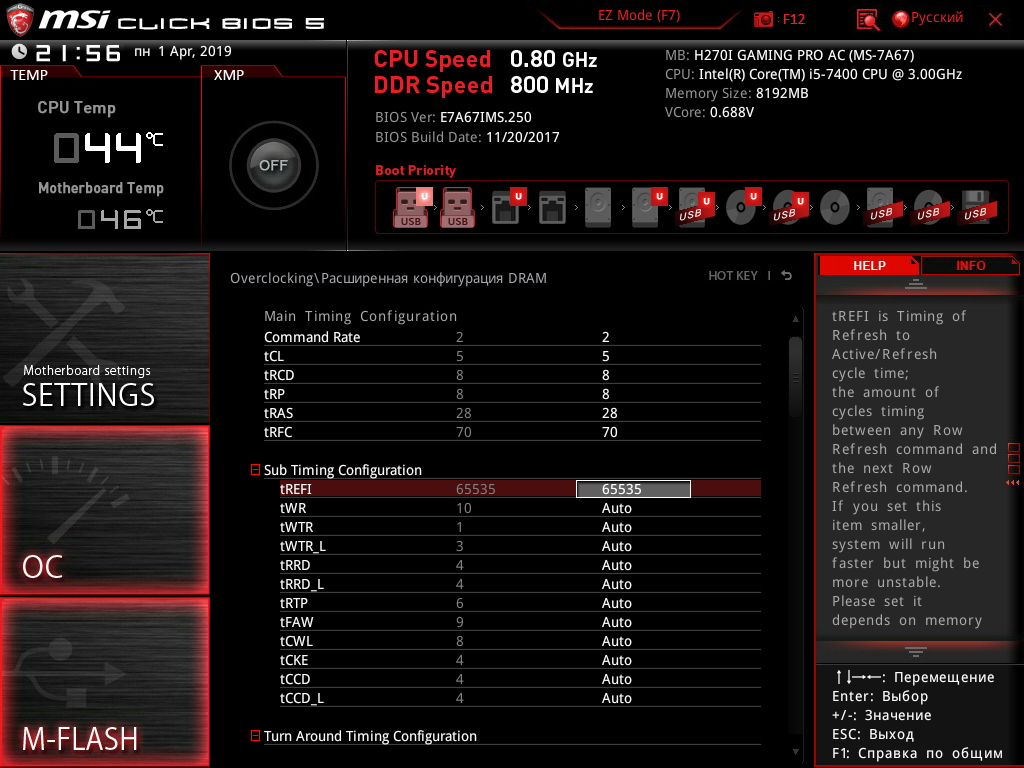Select the tCCD Auto setting
1024x768 pixels.
(616, 679)
